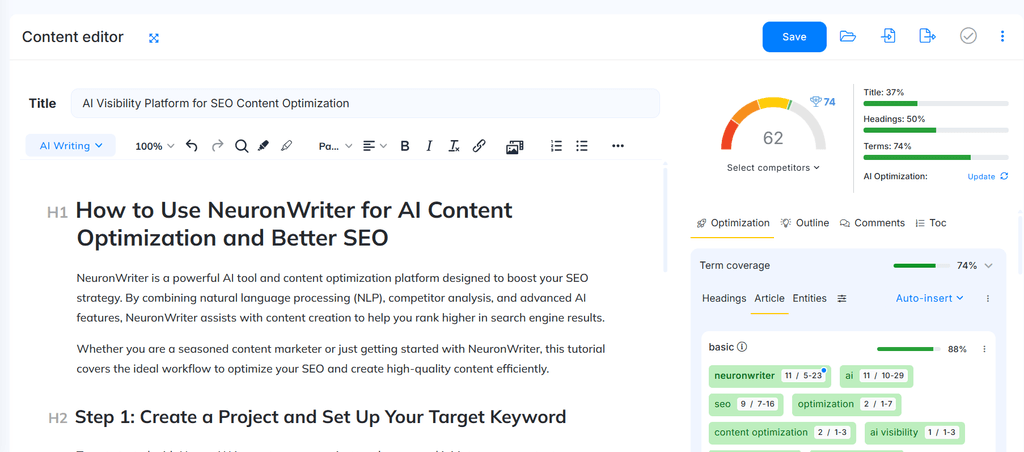Image resolution: width=1024 pixels, height=452 pixels.
Task: Open the basic terms group three-dot menu
Action: point(984,349)
